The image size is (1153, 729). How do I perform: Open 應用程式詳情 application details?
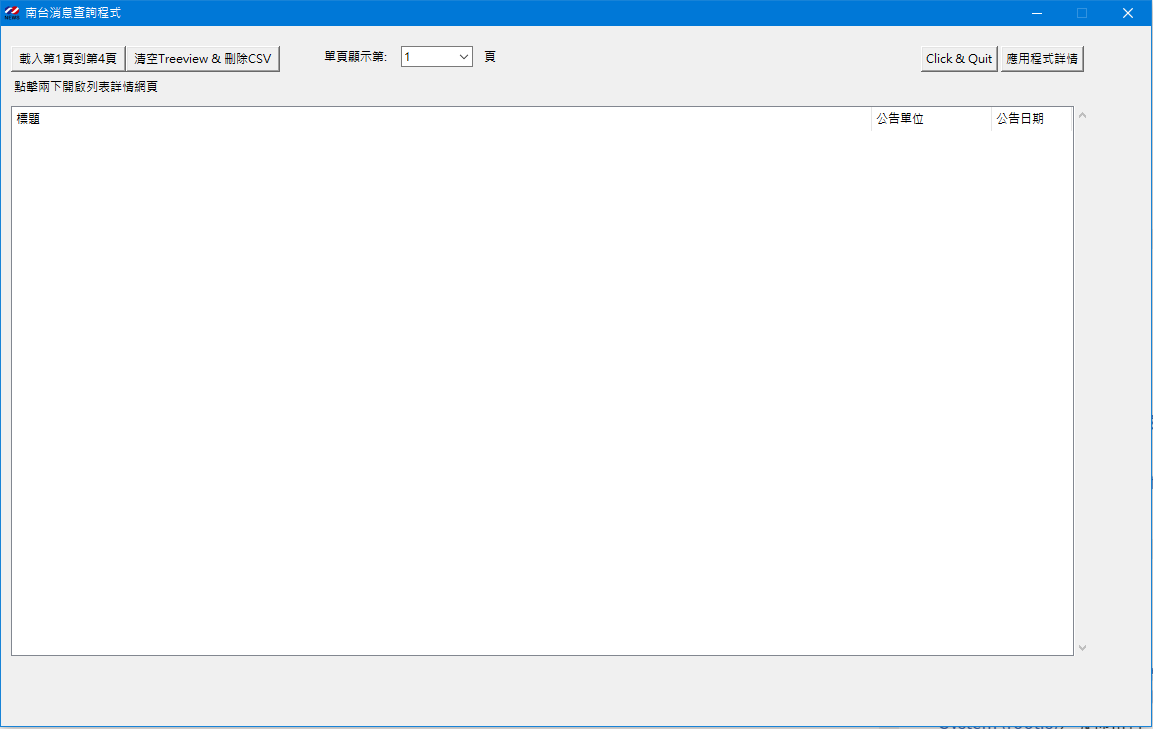(1042, 59)
